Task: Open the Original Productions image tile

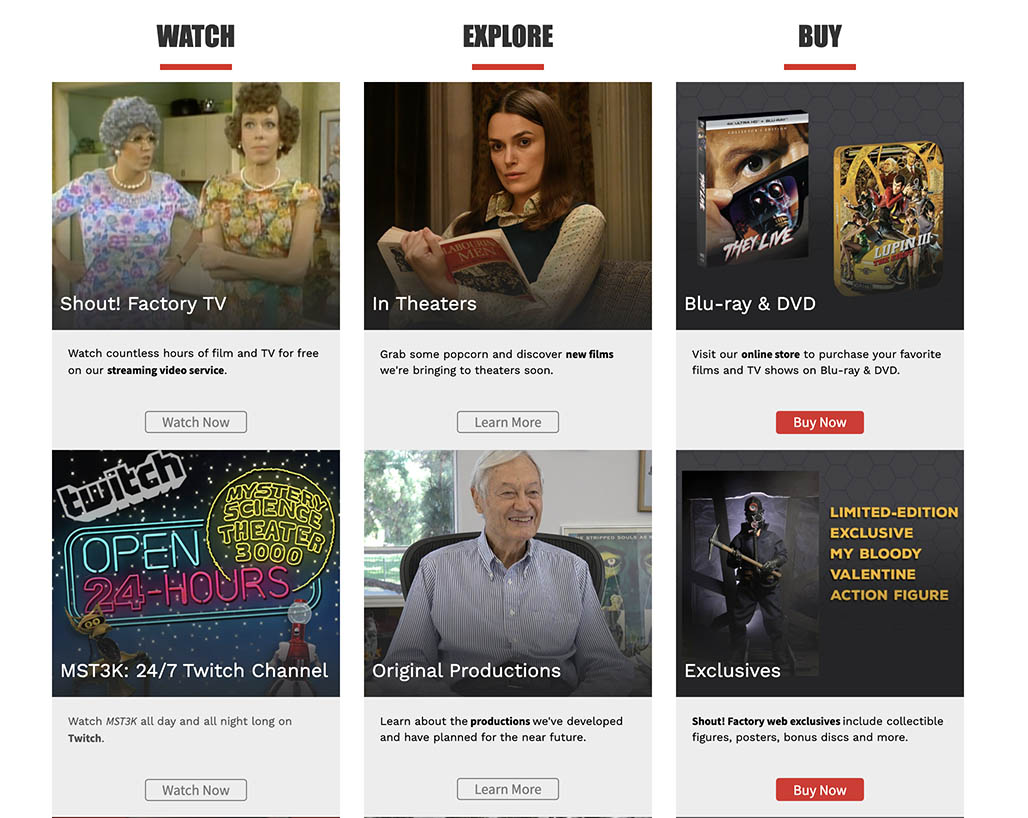Action: click(508, 574)
